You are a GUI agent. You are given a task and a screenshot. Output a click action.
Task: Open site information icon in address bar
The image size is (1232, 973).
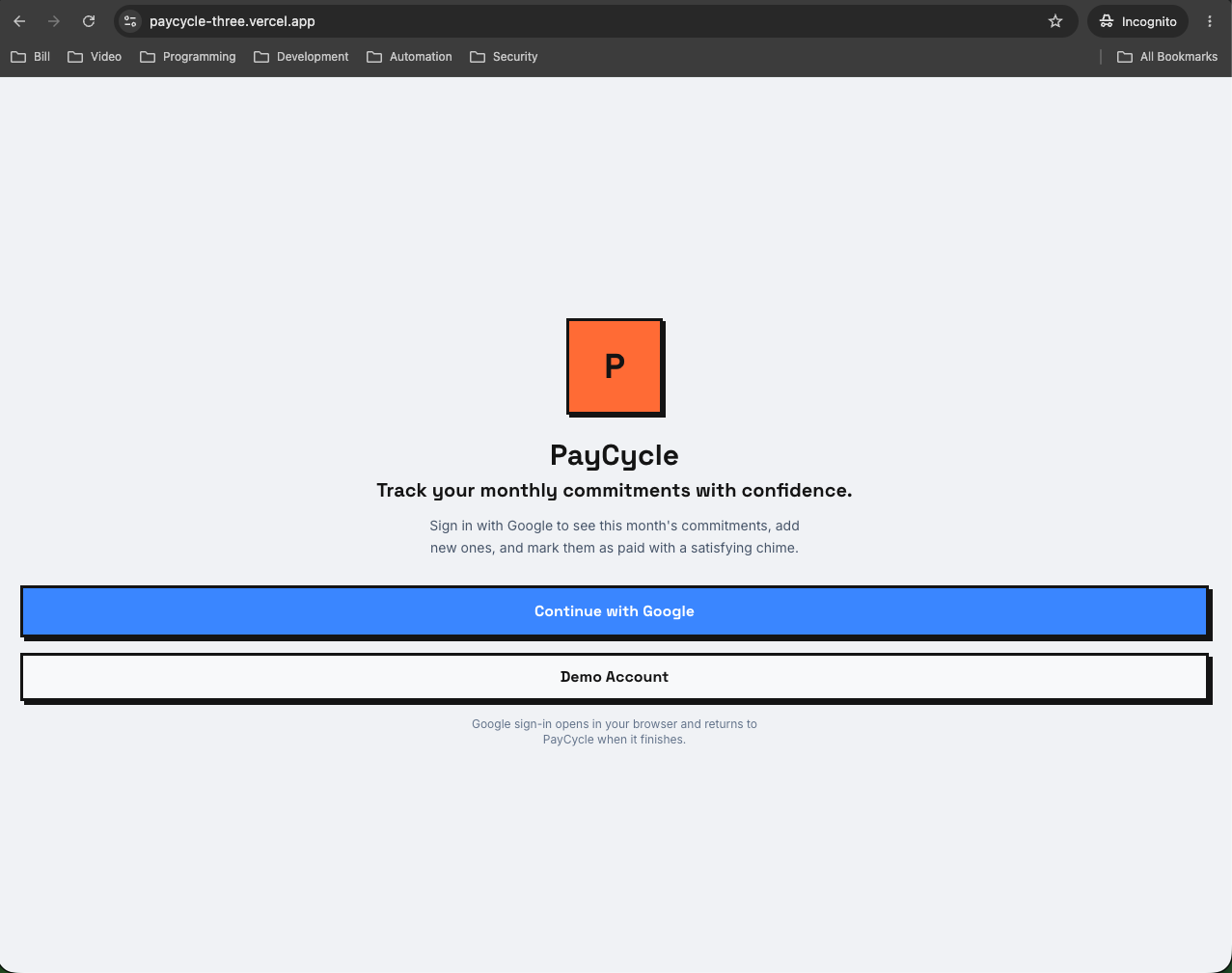click(x=130, y=21)
